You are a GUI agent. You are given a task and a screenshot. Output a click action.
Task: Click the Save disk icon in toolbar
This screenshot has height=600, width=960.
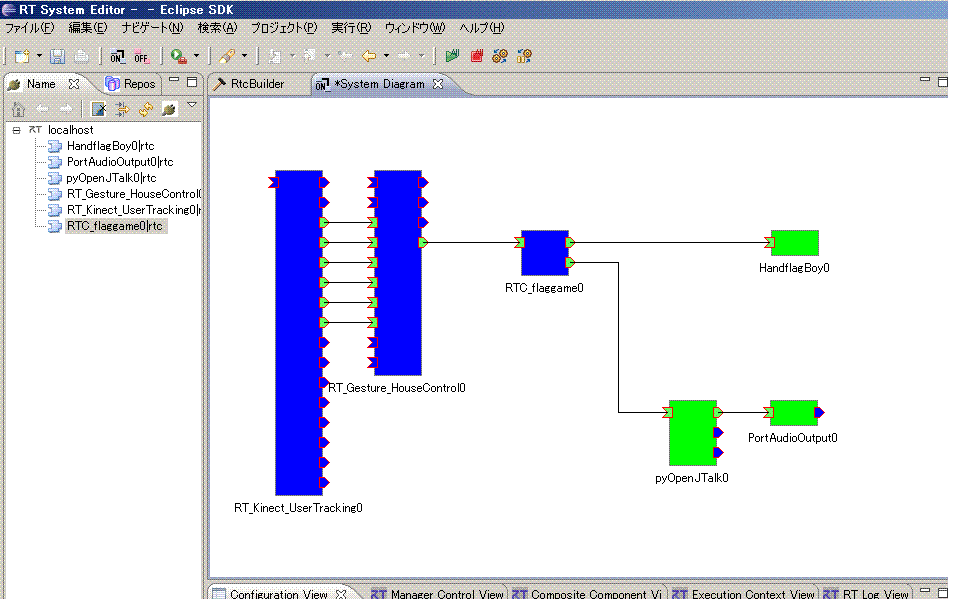58,56
